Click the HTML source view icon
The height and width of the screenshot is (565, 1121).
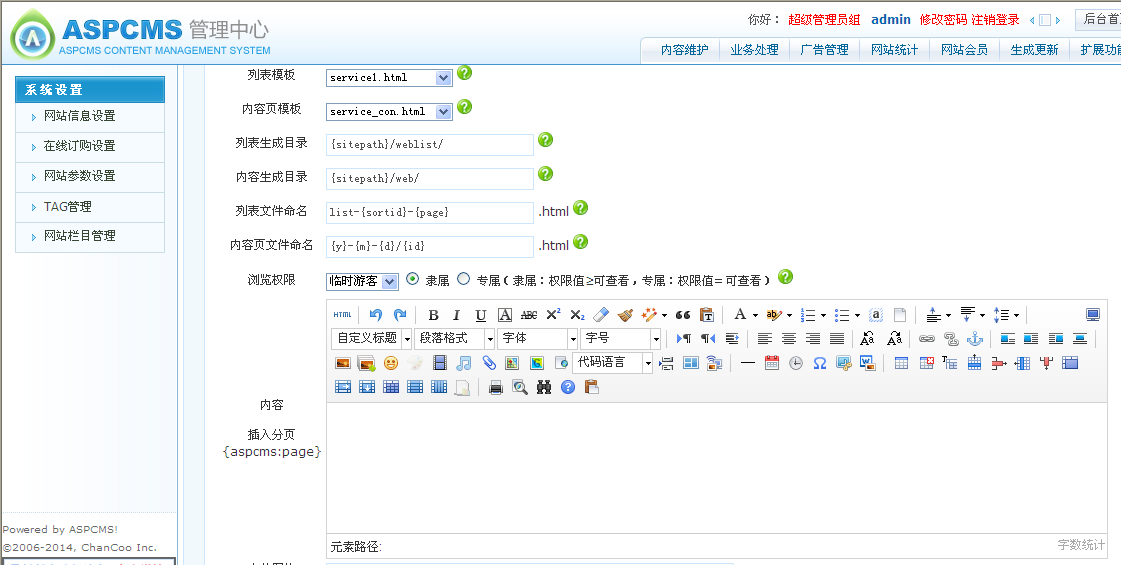[x=342, y=315]
